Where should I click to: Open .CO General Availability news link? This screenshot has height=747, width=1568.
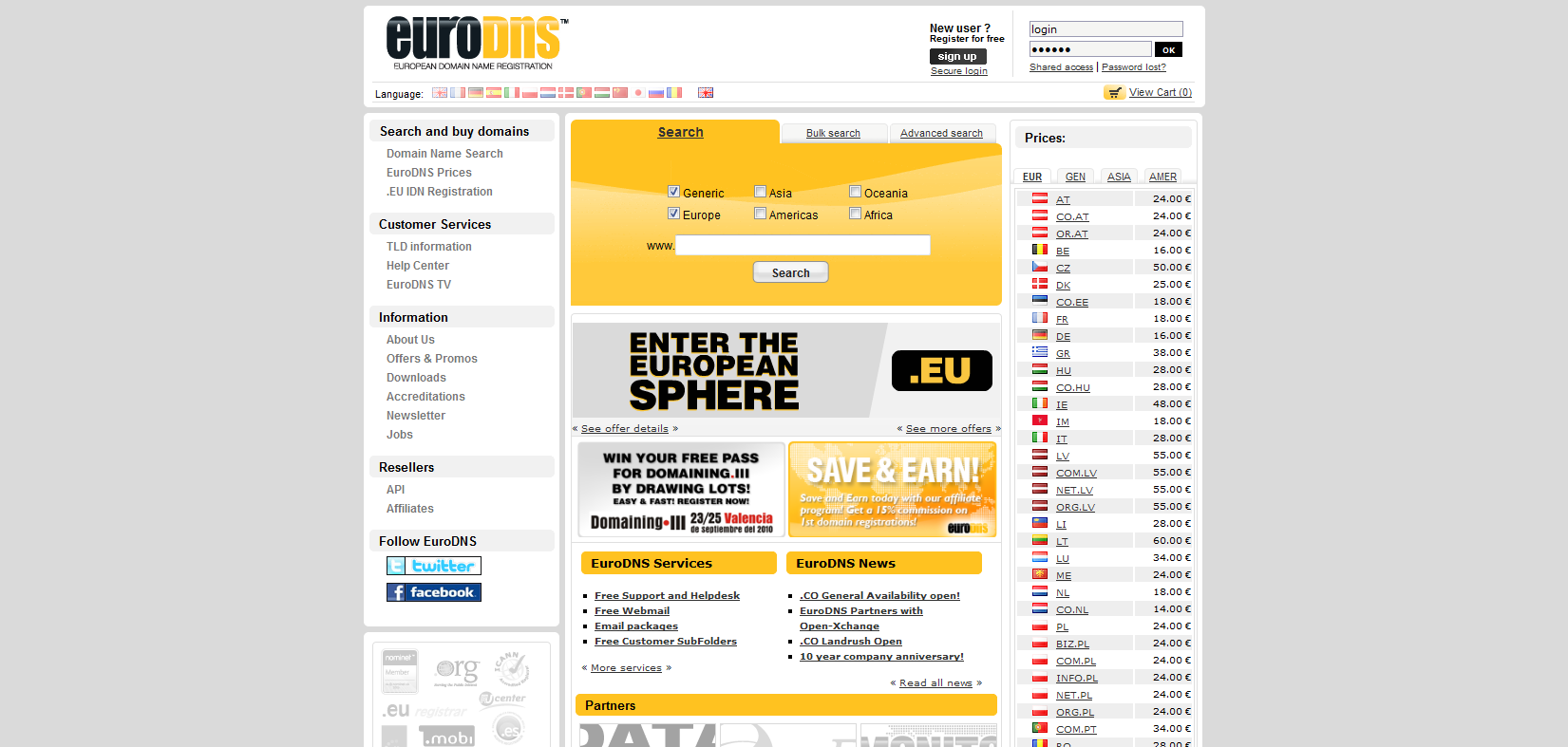tap(879, 596)
